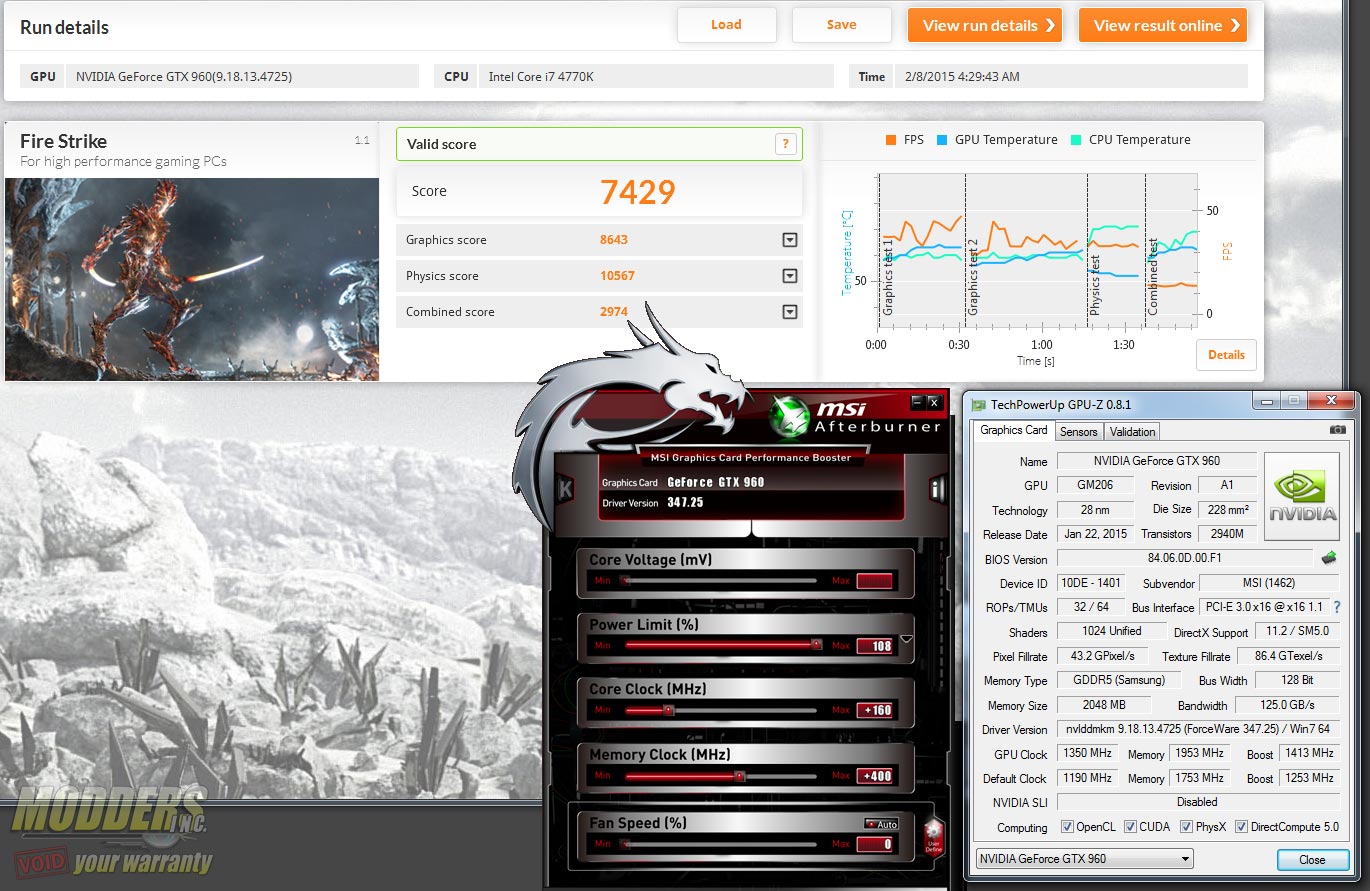This screenshot has width=1370, height=891.
Task: Expand Power Limit arrow in Afterburner
Action: point(907,639)
